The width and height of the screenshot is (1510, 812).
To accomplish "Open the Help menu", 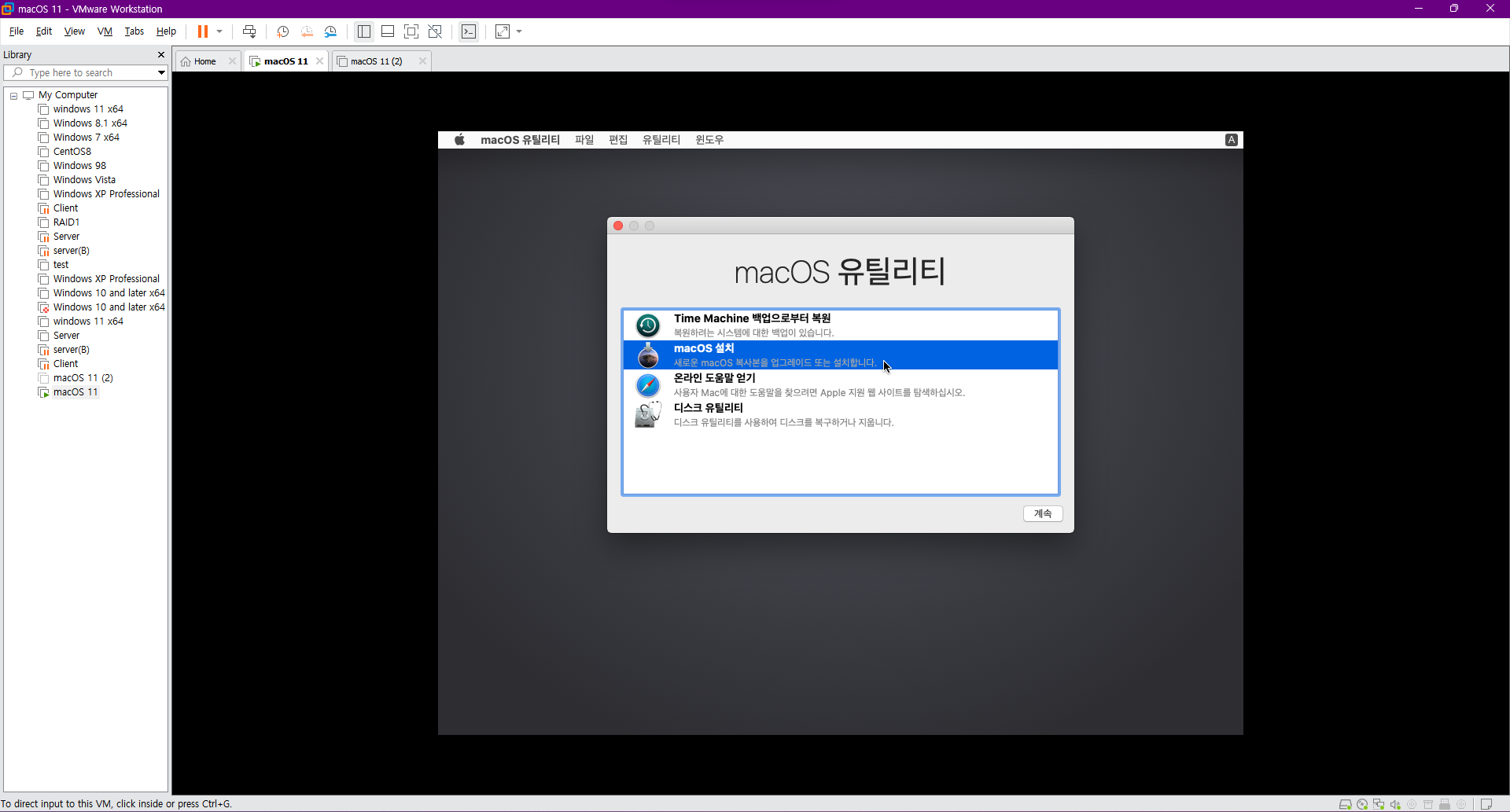I will [x=166, y=31].
